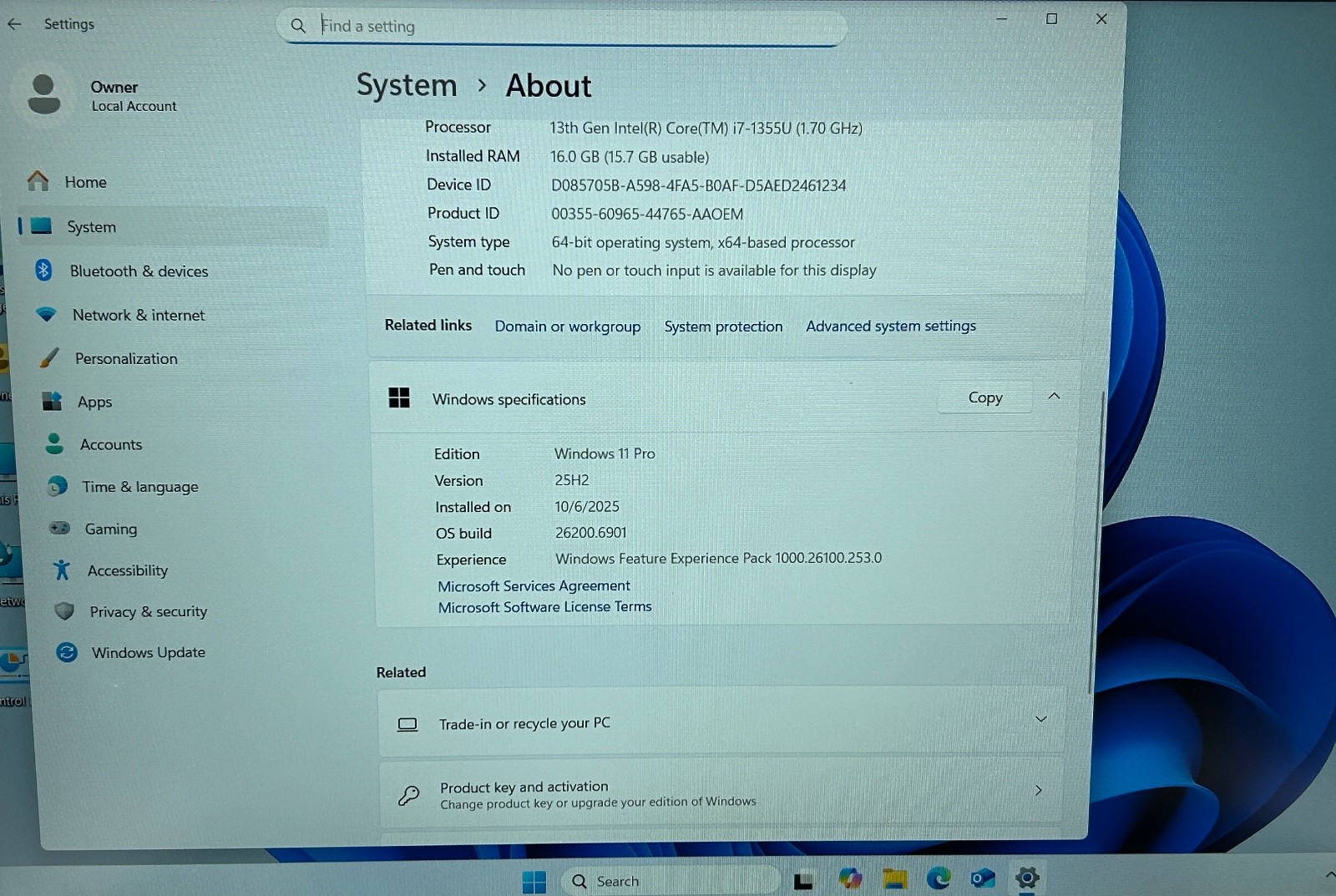Click the key icon beside Product key row
The height and width of the screenshot is (896, 1336).
pos(409,795)
